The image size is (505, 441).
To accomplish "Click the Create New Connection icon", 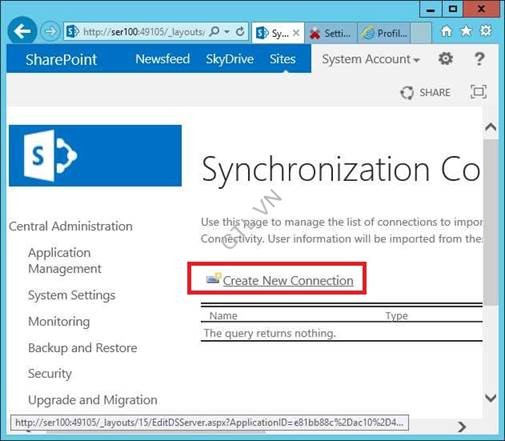I will click(213, 279).
